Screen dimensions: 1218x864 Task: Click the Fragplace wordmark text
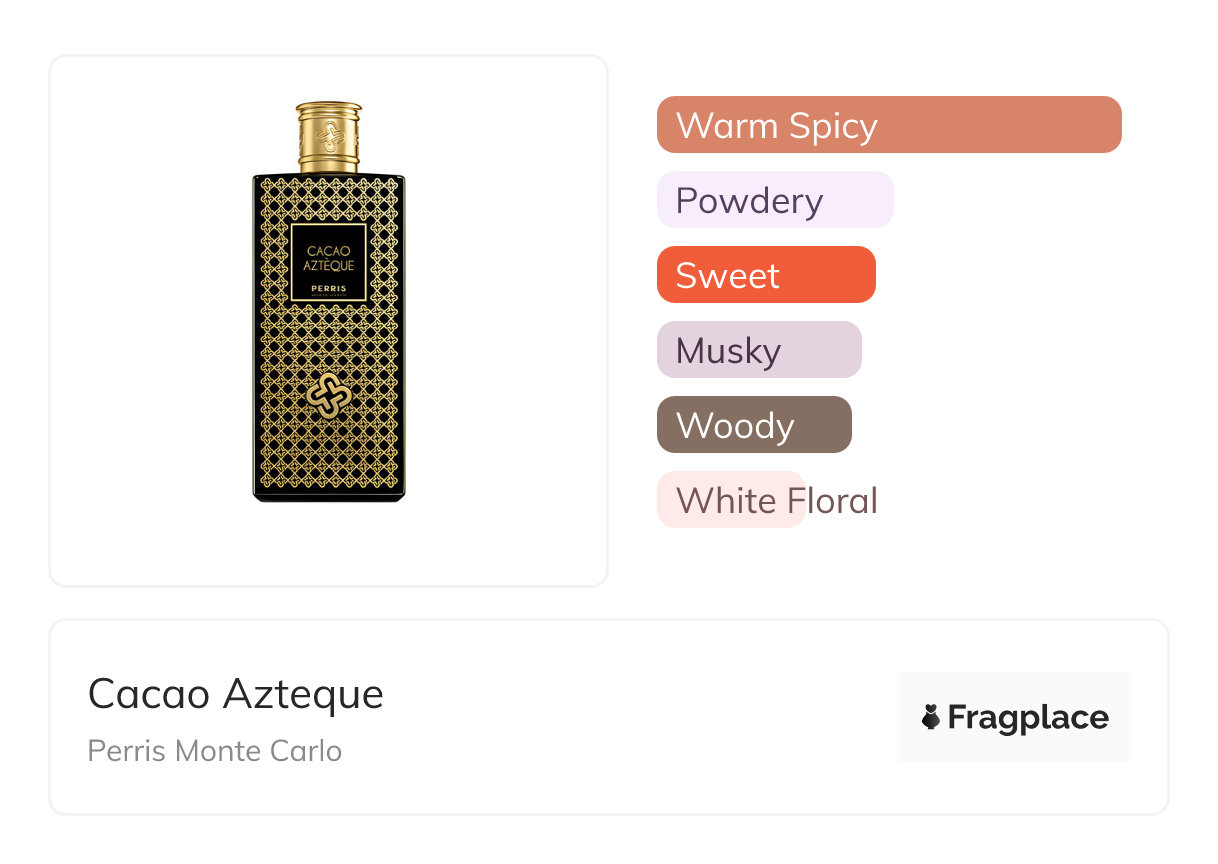[1028, 717]
